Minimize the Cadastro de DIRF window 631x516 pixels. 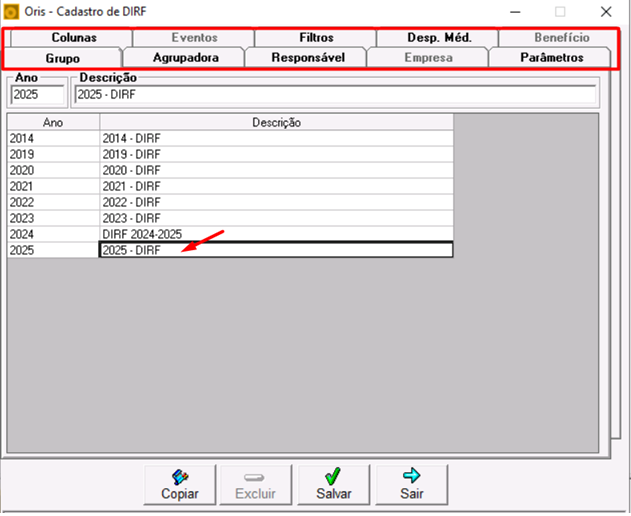coord(516,12)
